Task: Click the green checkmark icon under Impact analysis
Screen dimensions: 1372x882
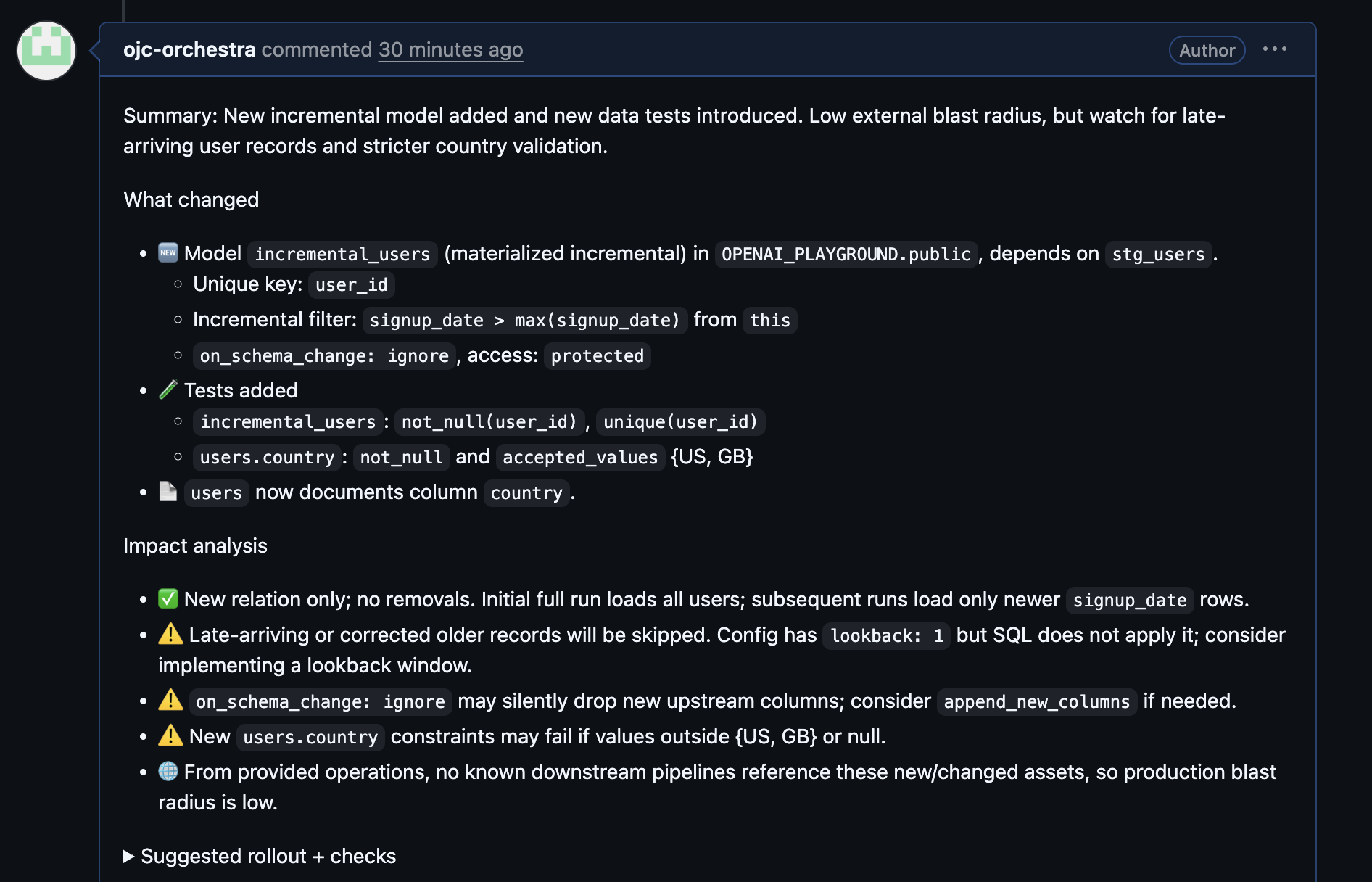Action: tap(168, 598)
